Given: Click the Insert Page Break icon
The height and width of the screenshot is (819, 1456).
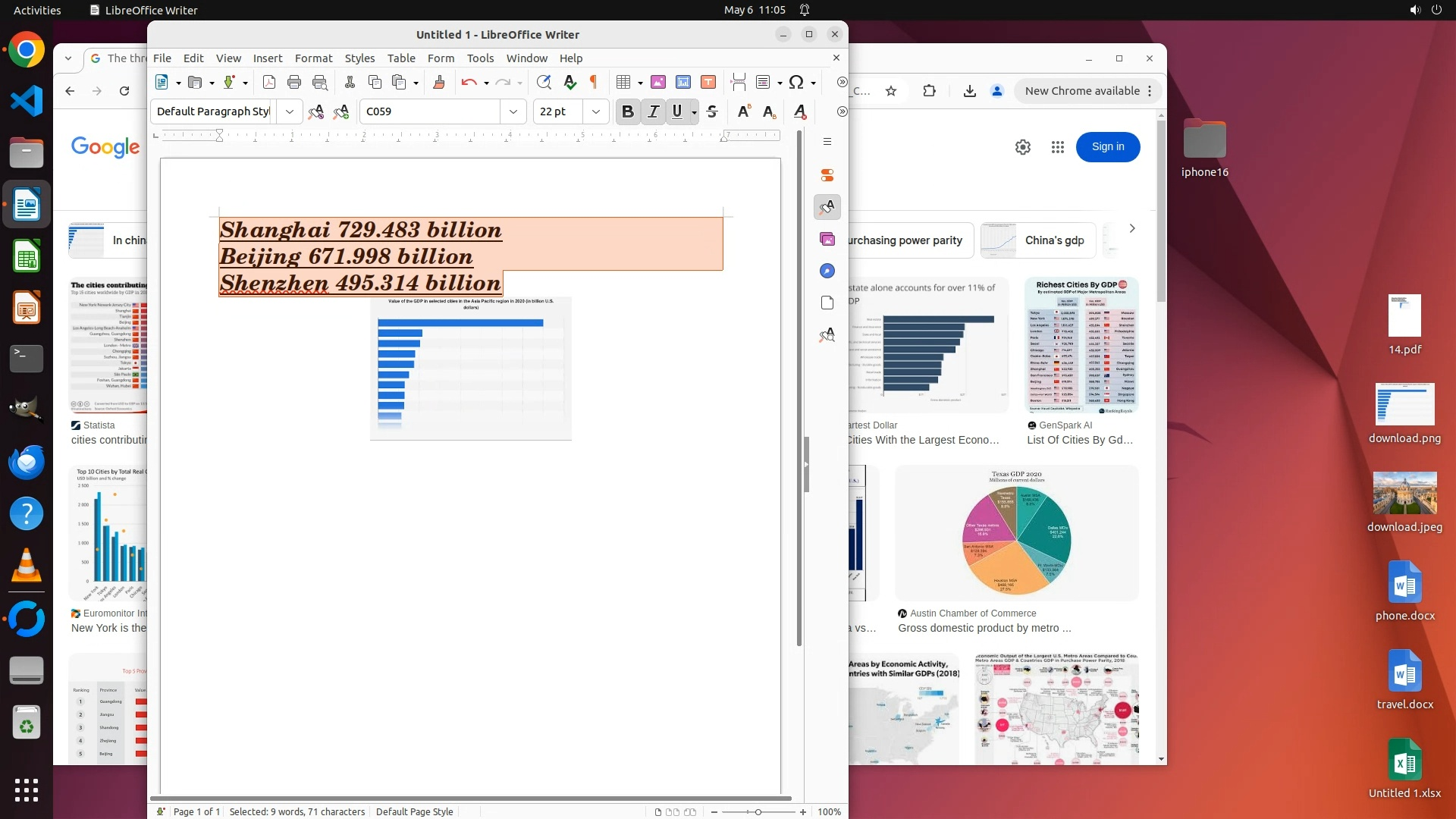Looking at the screenshot, I should [738, 82].
